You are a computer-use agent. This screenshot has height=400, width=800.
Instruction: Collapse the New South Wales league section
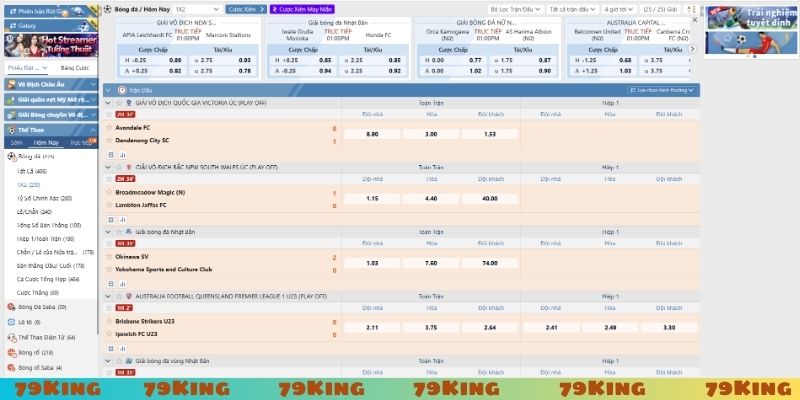point(110,166)
